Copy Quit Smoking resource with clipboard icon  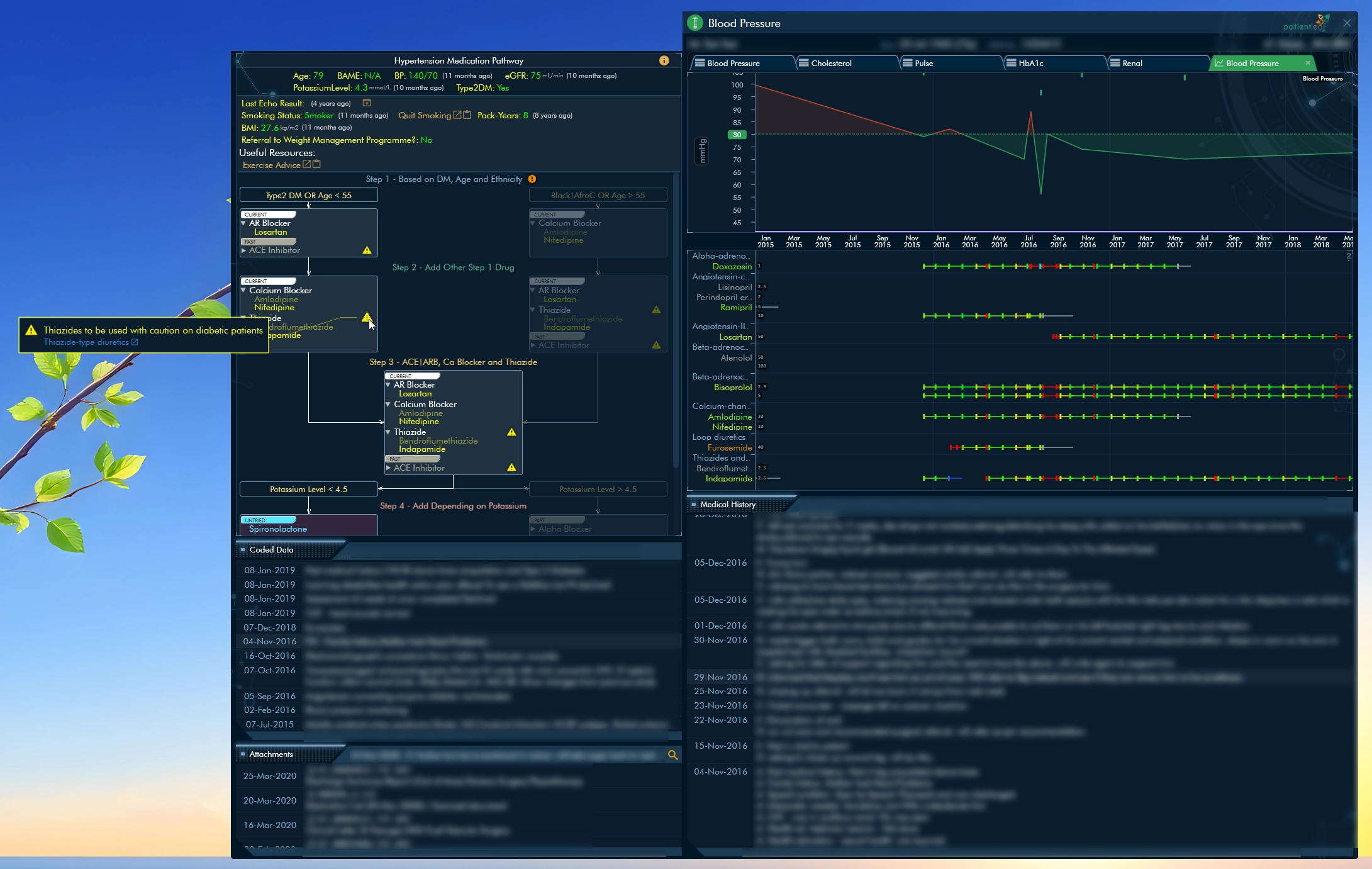coord(467,115)
